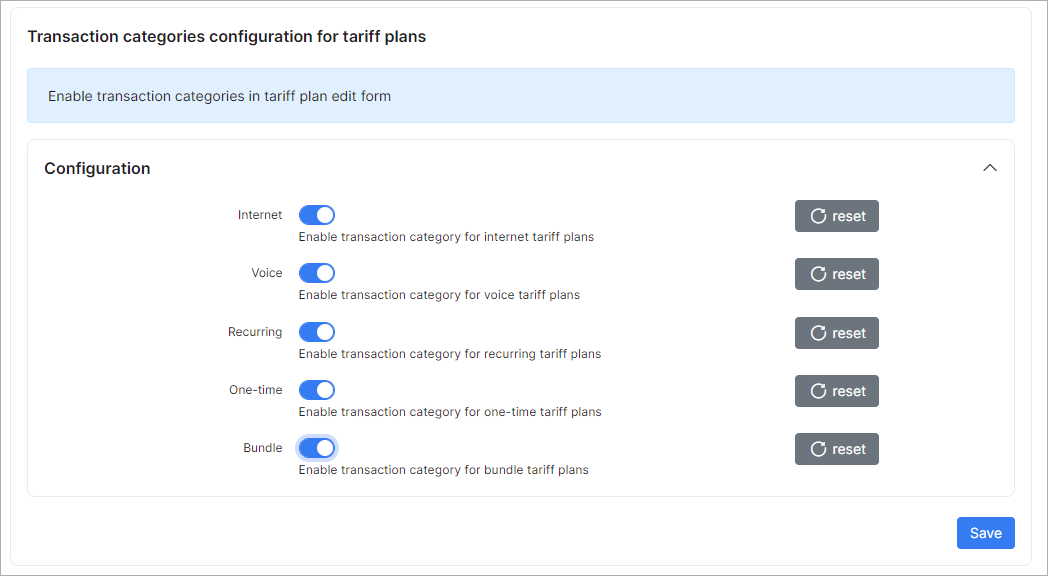Image resolution: width=1048 pixels, height=576 pixels.
Task: Click the Bundle field label
Action: click(263, 448)
